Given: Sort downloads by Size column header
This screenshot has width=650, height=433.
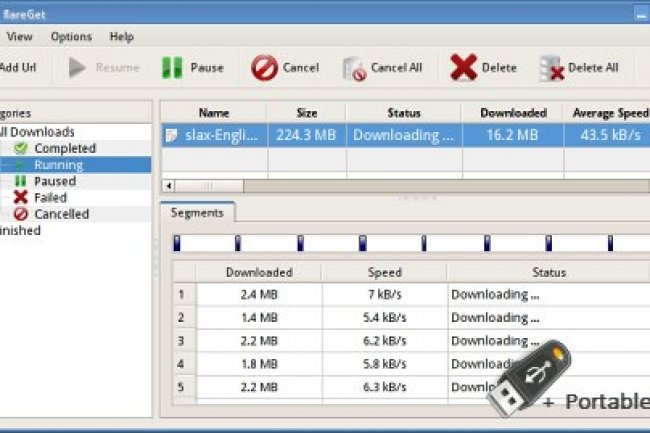Looking at the screenshot, I should tap(306, 113).
